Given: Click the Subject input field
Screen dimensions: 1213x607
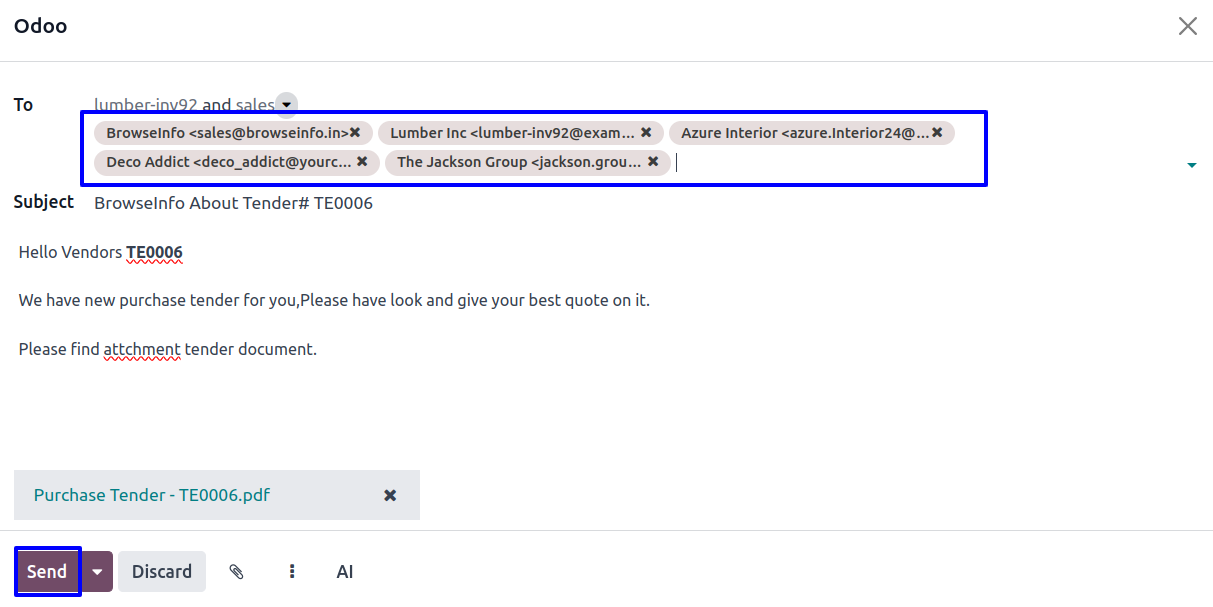Looking at the screenshot, I should pos(600,203).
